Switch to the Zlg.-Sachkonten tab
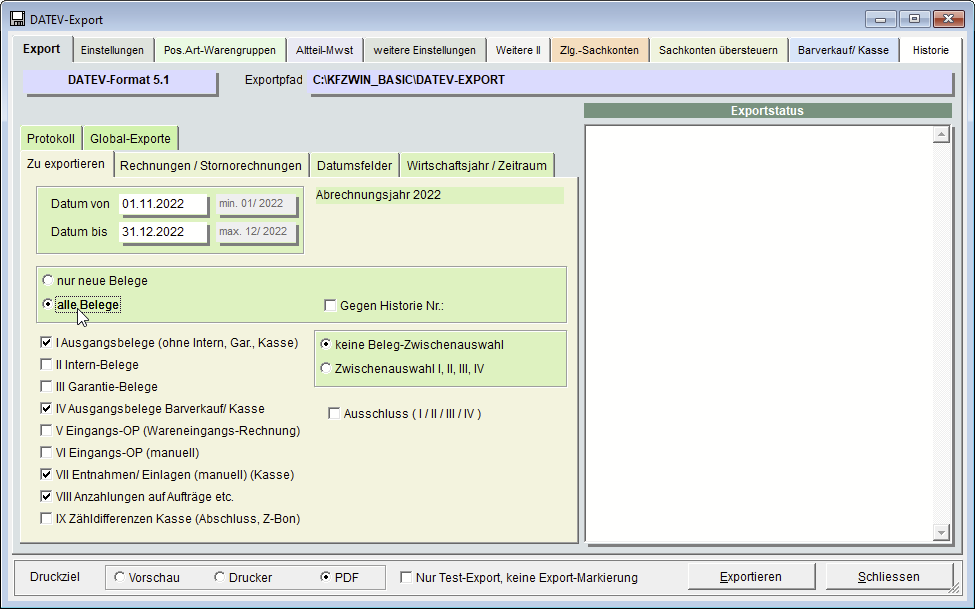Screen dimensions: 975x609 599,50
